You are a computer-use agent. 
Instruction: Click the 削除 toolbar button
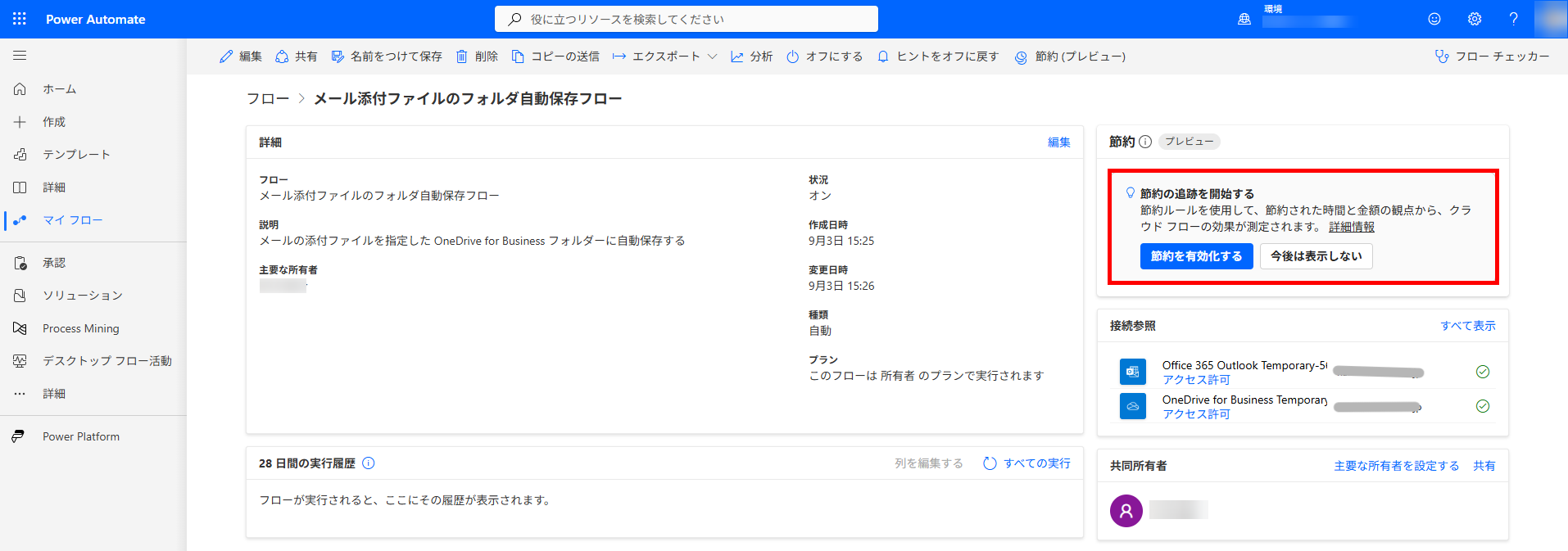coord(477,56)
